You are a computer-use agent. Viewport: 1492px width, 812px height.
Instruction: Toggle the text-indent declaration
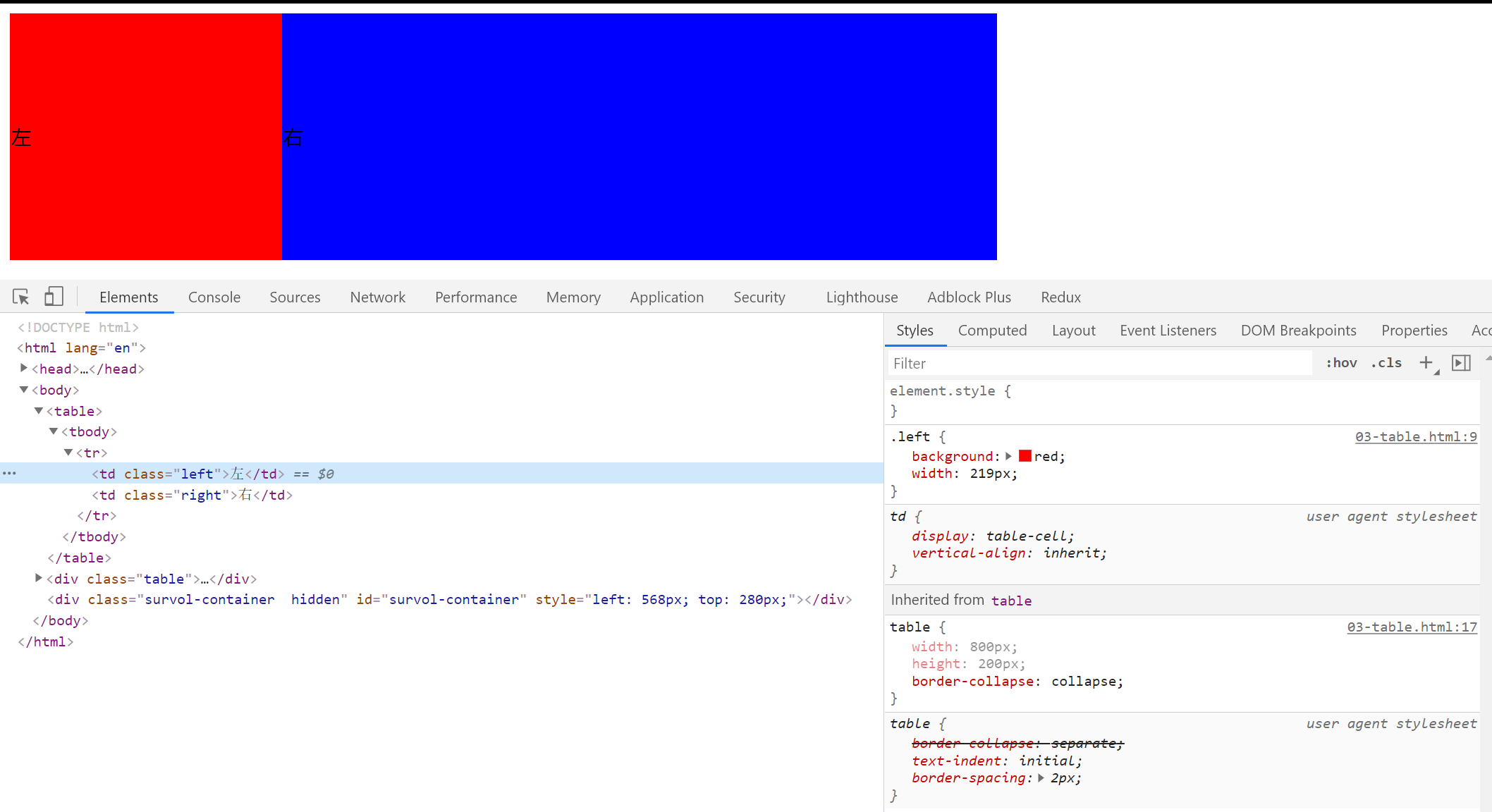click(x=958, y=761)
